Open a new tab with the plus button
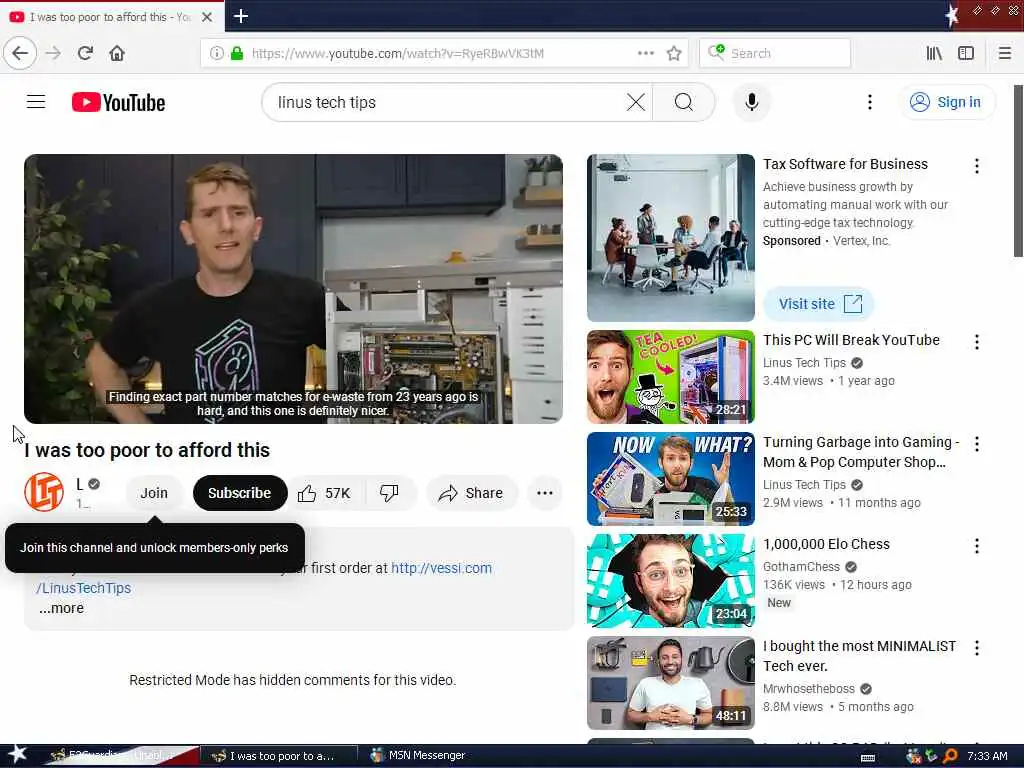This screenshot has width=1024, height=768. (x=241, y=16)
